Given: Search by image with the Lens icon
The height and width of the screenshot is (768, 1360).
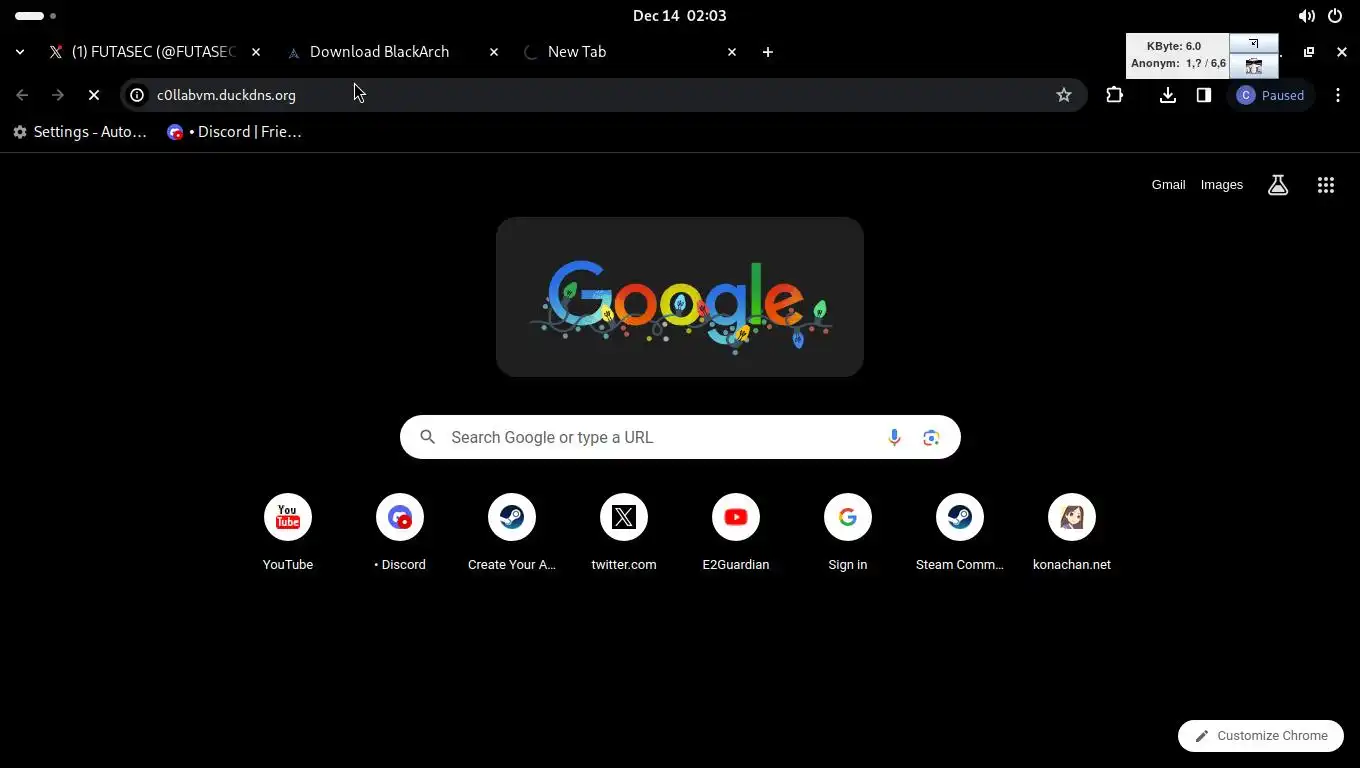Looking at the screenshot, I should tap(931, 437).
